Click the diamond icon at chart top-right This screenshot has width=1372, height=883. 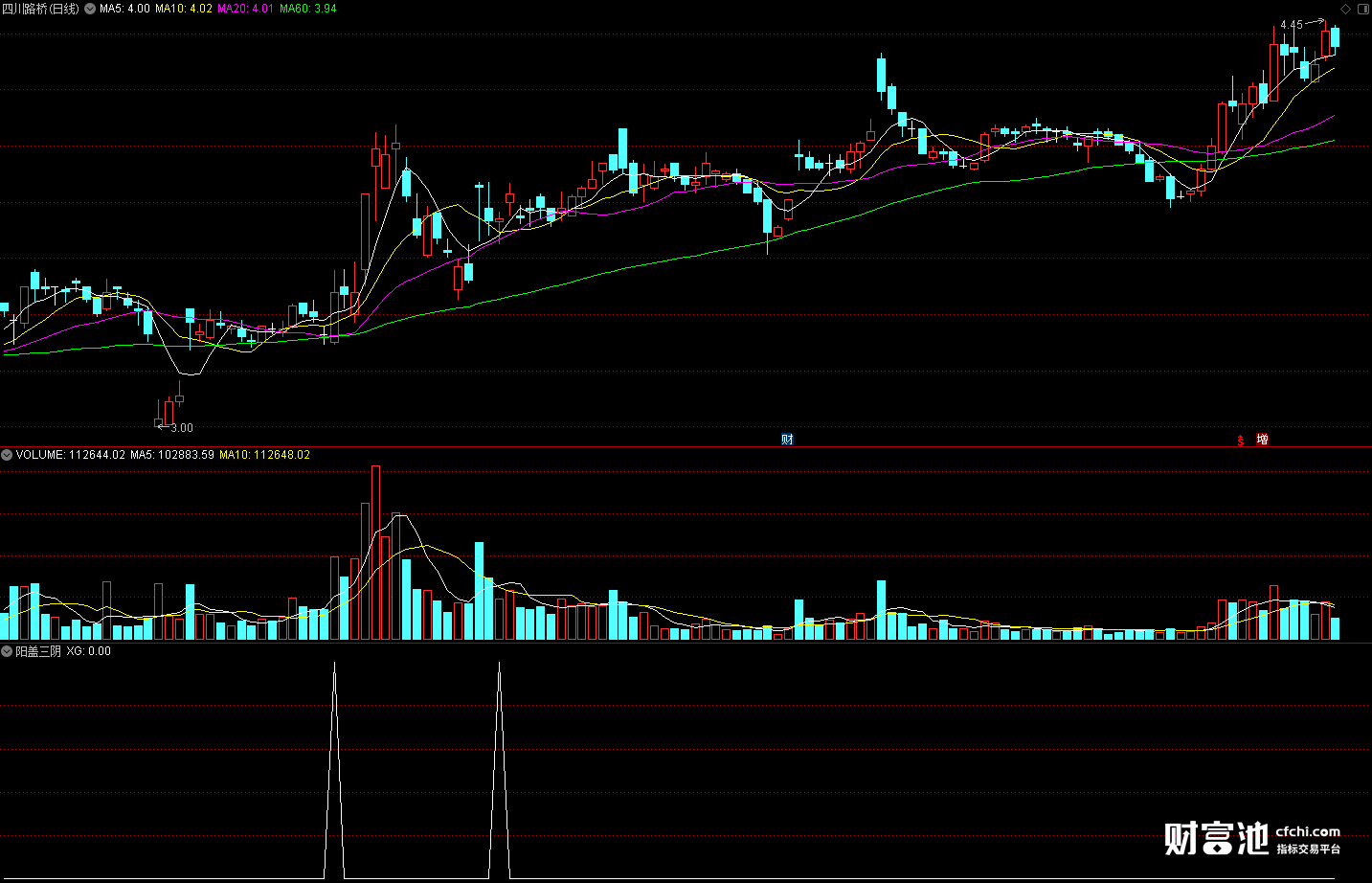1345,9
